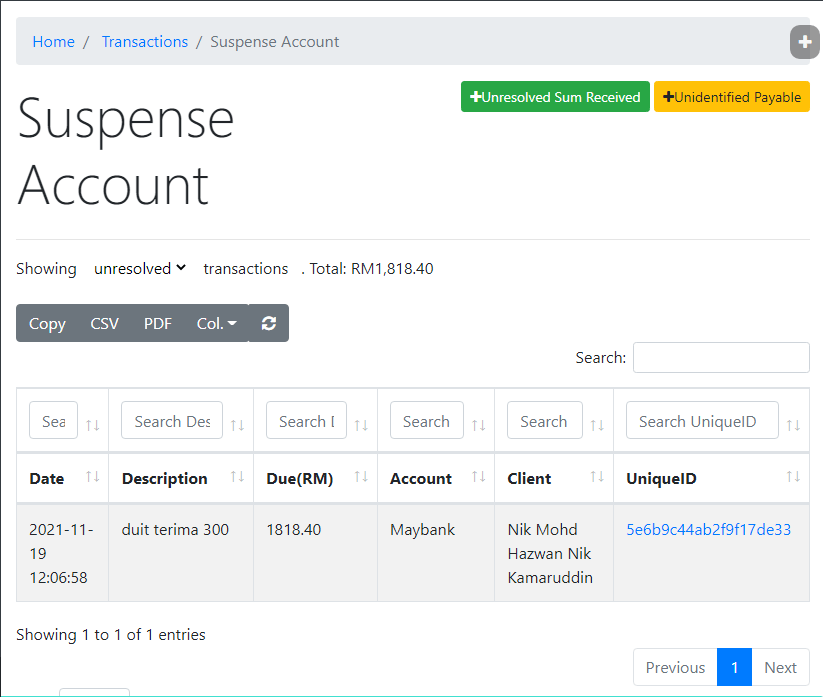This screenshot has width=823, height=697.
Task: Sort the Client column
Action: click(x=596, y=478)
